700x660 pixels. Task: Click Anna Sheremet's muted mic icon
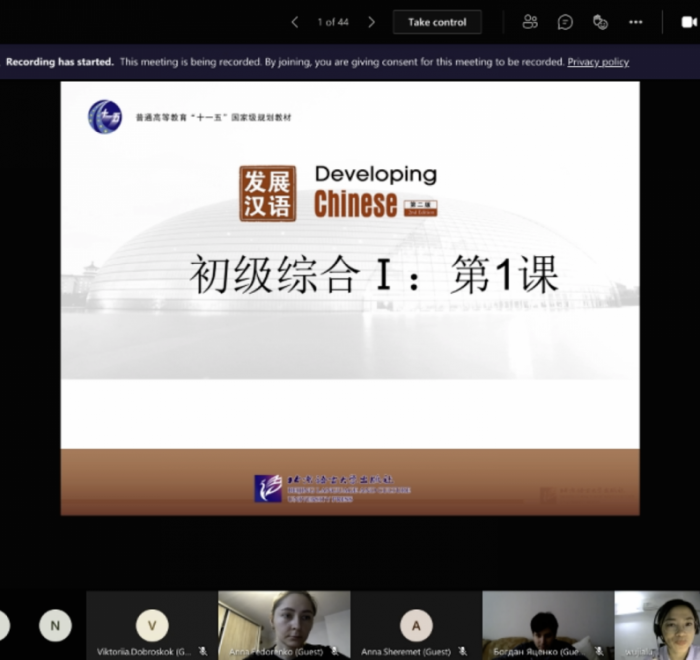pos(463,652)
